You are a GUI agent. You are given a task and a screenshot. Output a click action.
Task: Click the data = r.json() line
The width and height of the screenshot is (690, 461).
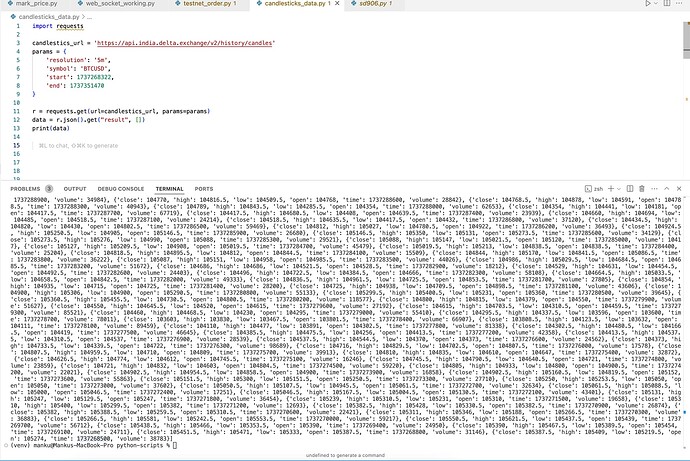(x=88, y=120)
